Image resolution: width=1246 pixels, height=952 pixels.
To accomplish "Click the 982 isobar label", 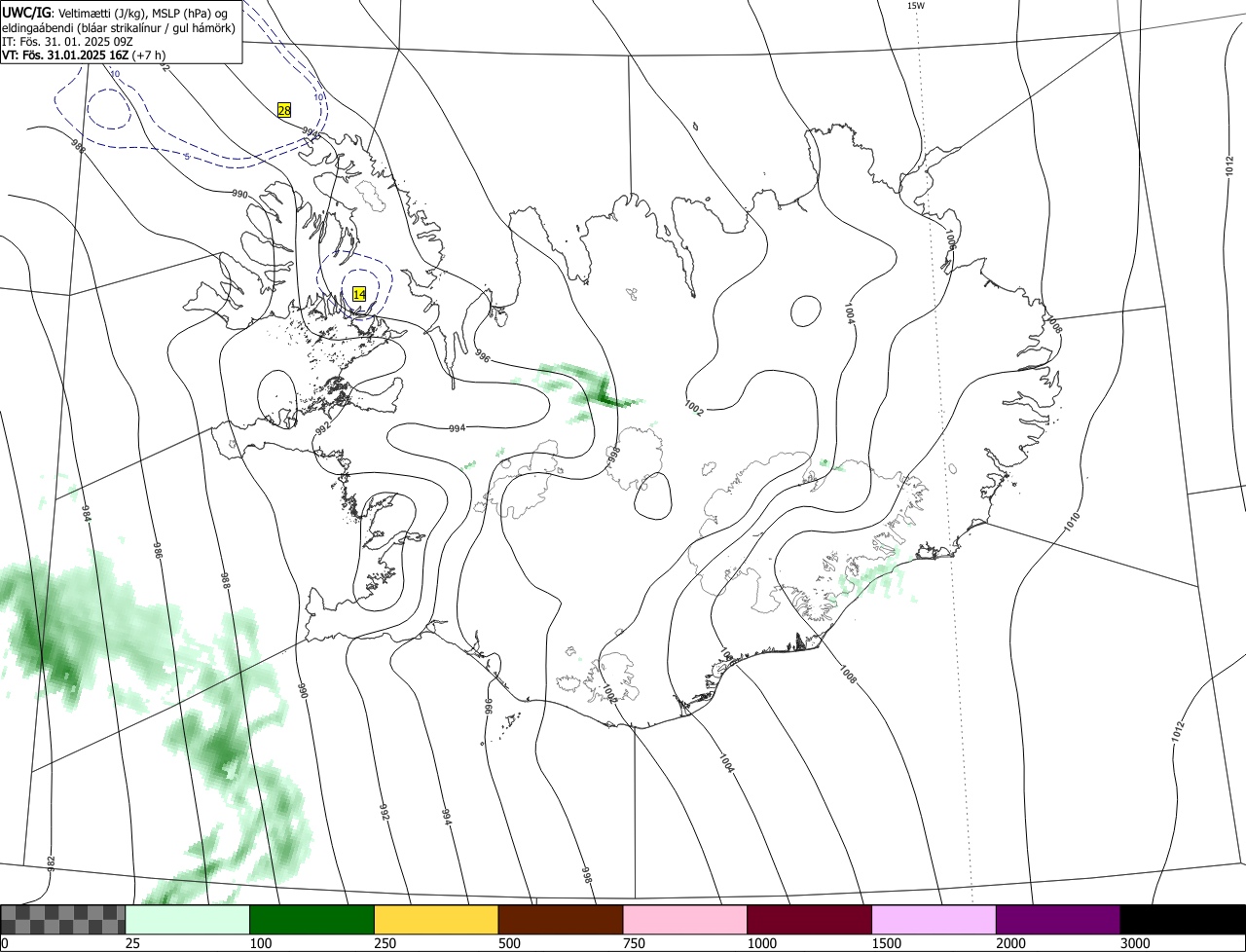I will click(x=51, y=864).
